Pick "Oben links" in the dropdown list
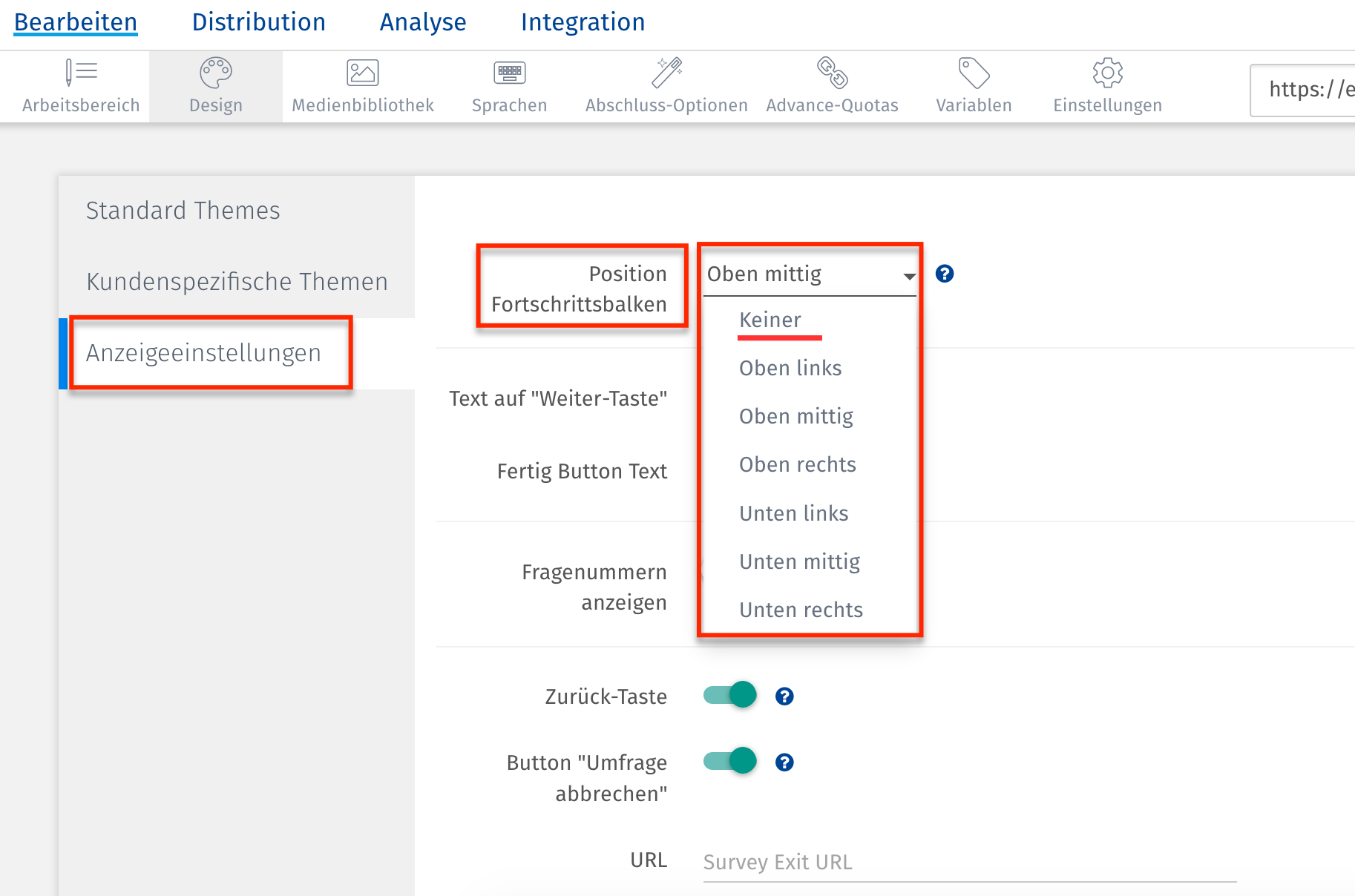1355x896 pixels. (x=790, y=368)
